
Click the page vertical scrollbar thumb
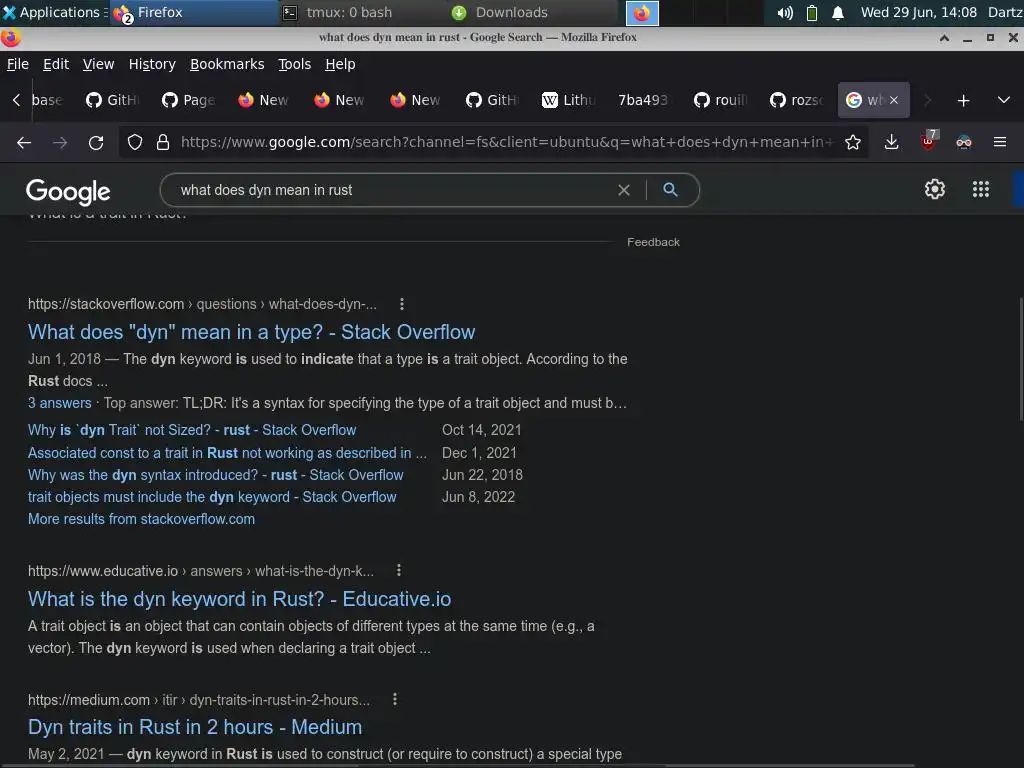[x=1021, y=359]
